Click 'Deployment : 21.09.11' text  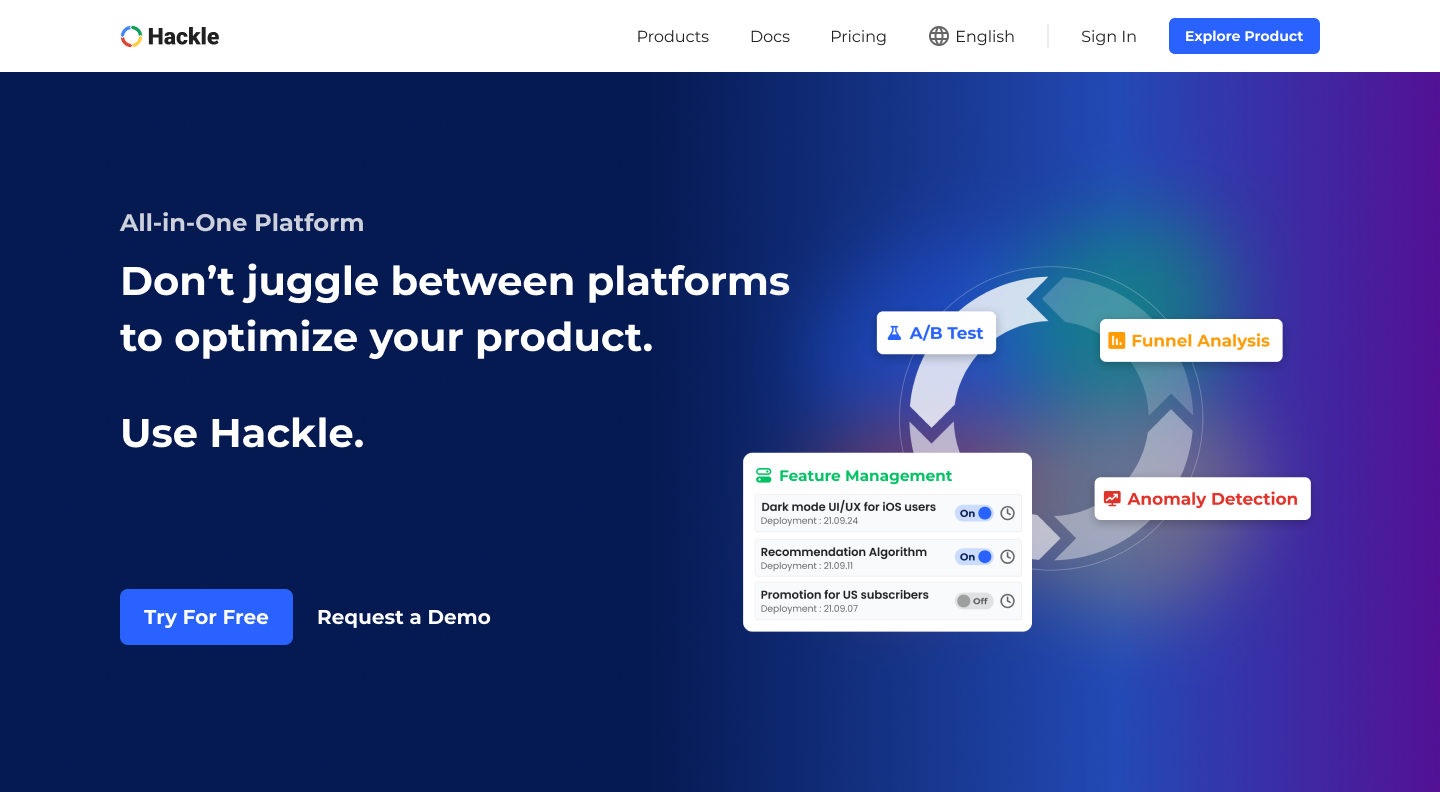(808, 566)
